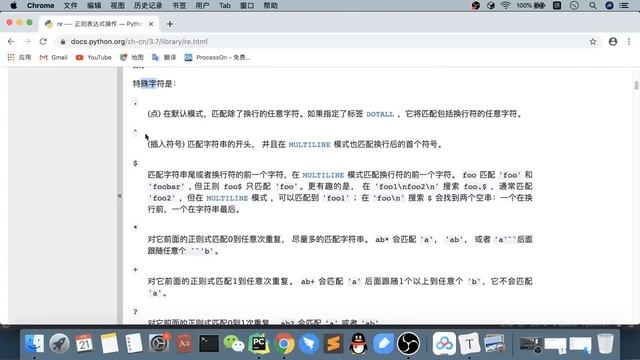
Task: Follow MULTILINE link in caret description
Action: point(309,144)
